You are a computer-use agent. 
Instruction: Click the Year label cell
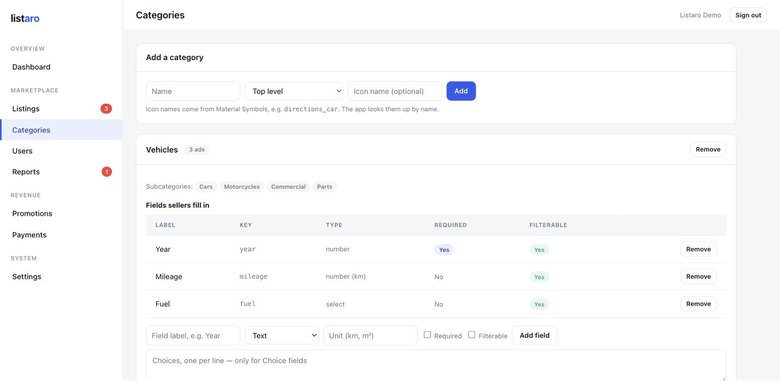tap(163, 249)
